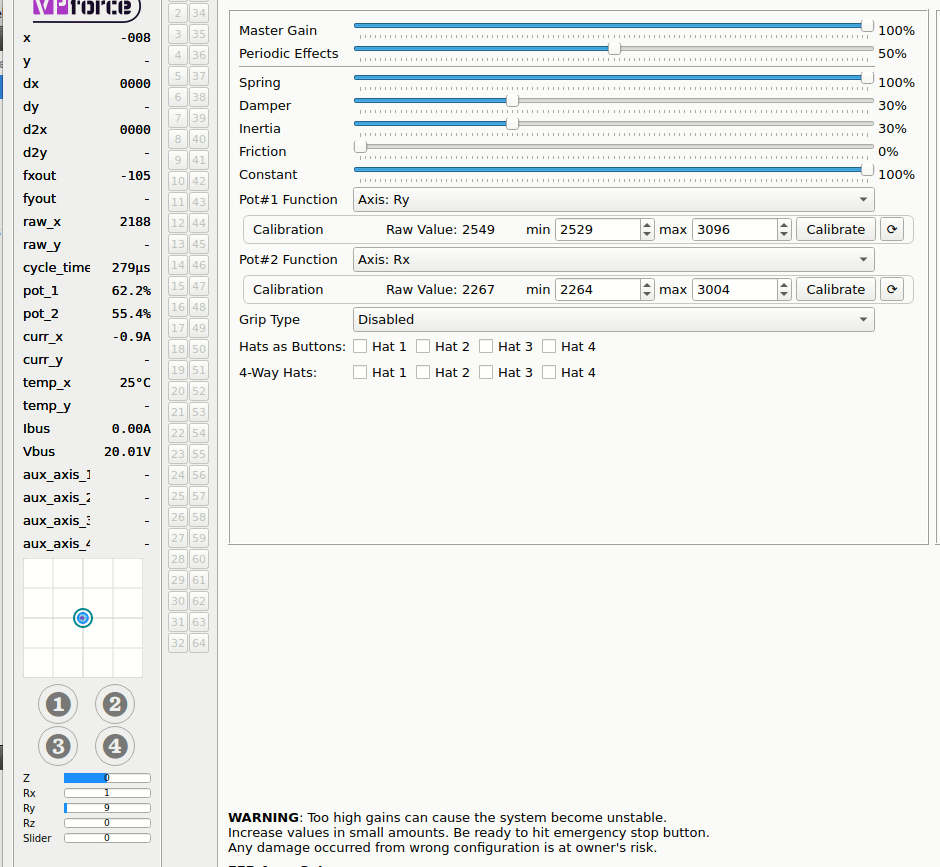
Task: Click joystick button indicator 4
Action: pos(114,746)
